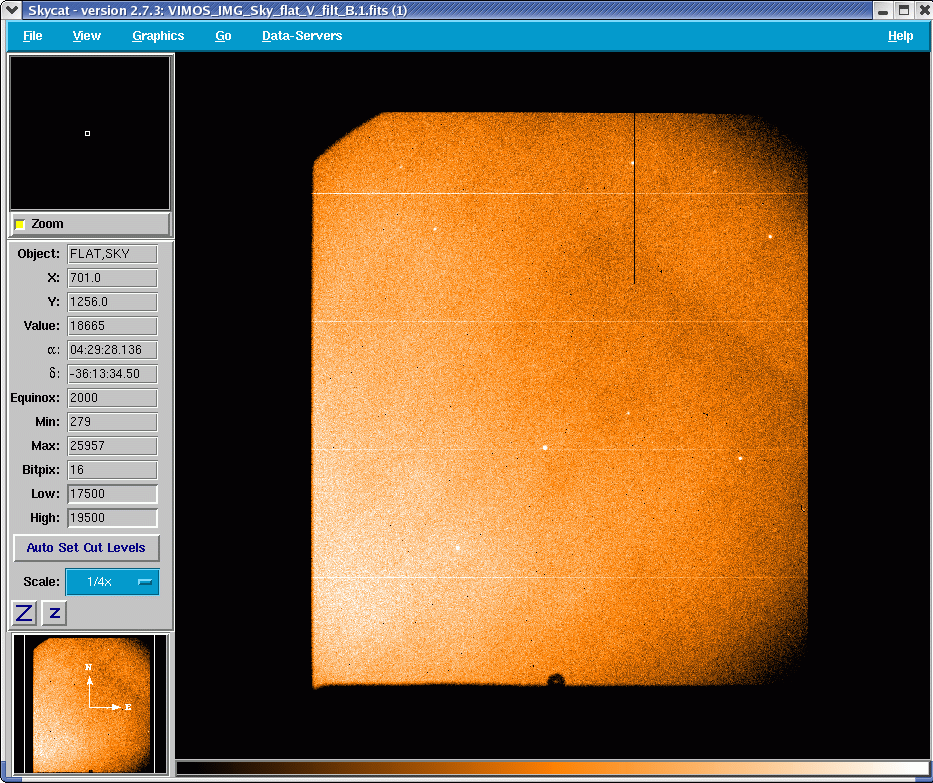Click the right ascension value 04:29:28.136
The height and width of the screenshot is (783, 933).
pos(112,350)
